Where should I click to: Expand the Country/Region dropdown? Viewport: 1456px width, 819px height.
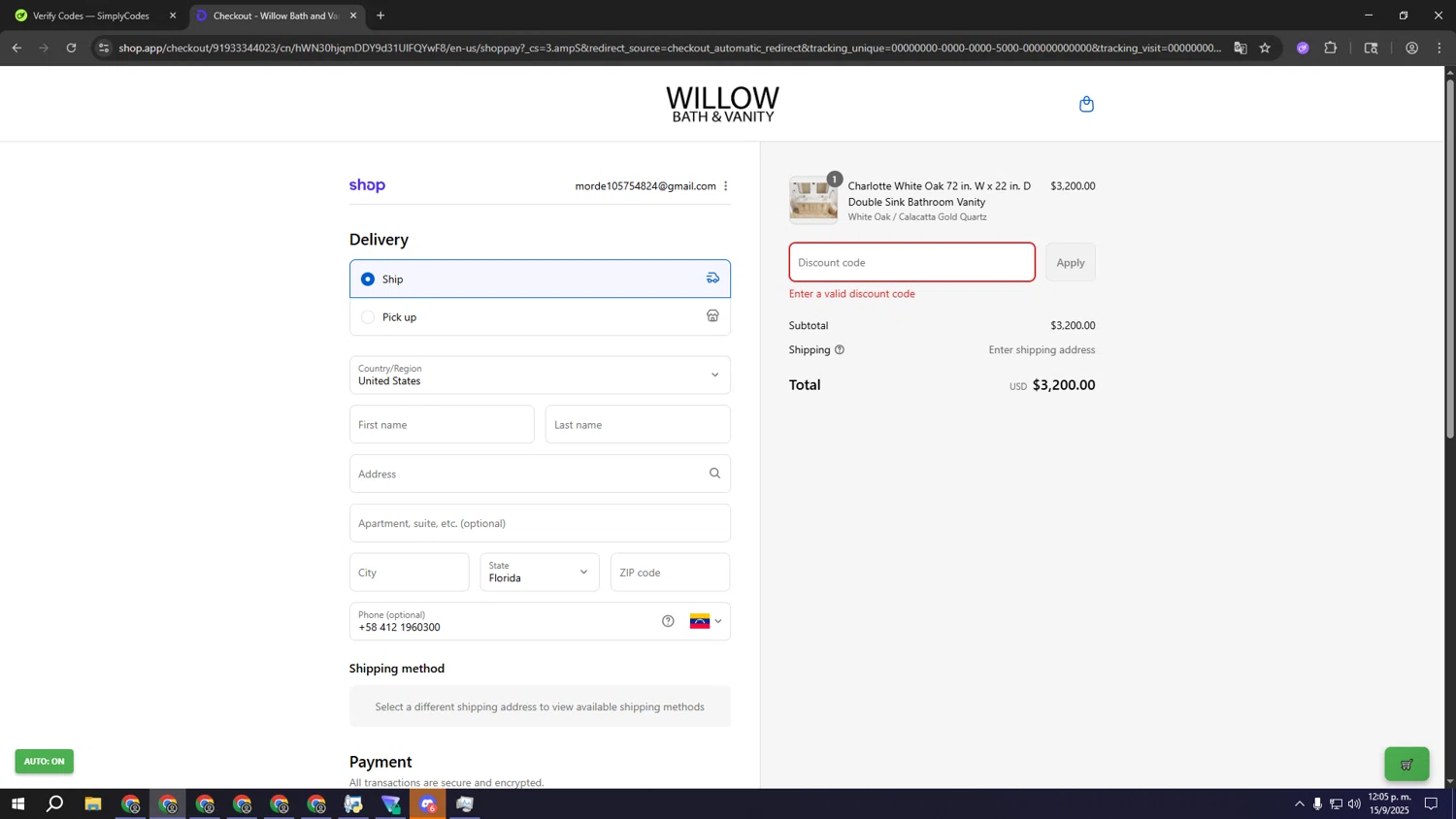point(540,375)
